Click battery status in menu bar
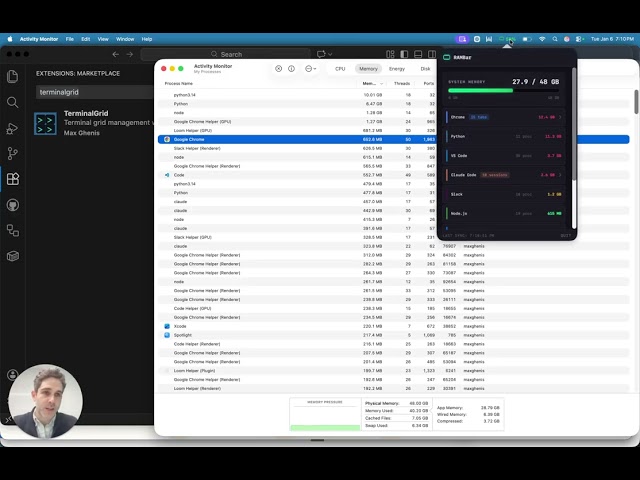This screenshot has width=640, height=480. point(527,39)
